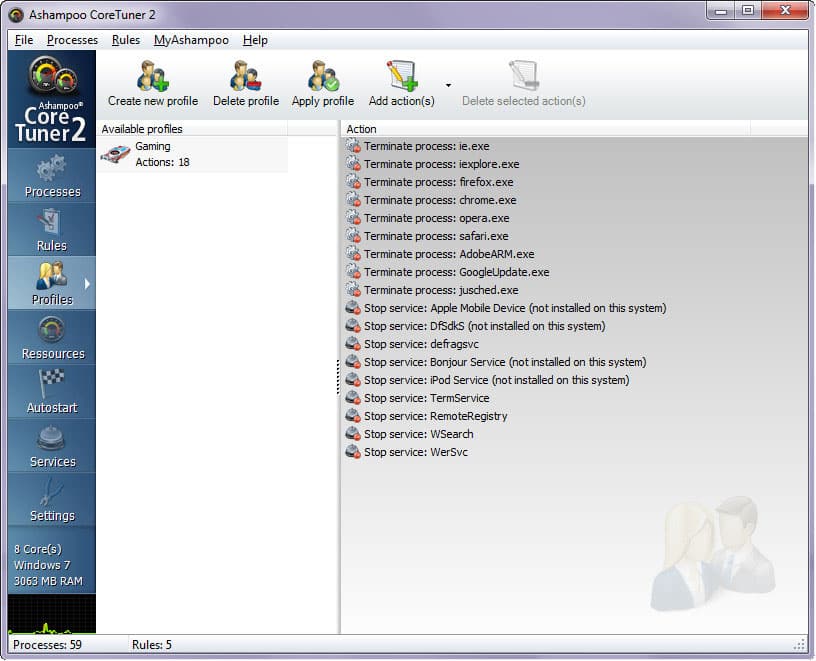The height and width of the screenshot is (661, 816).
Task: Click the icon for Terminate process: ie.exe
Action: tap(353, 146)
